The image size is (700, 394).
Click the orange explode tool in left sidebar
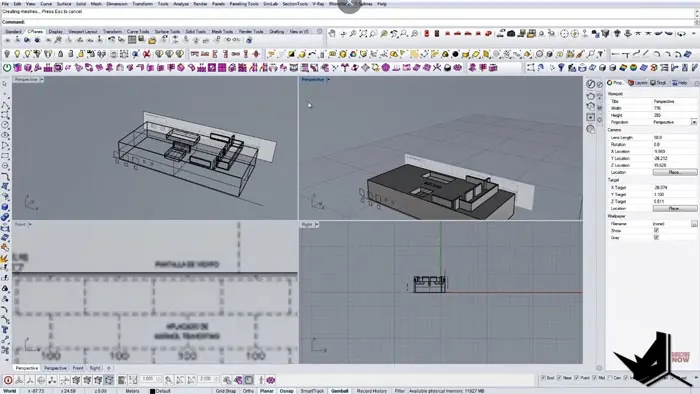tap(5, 258)
